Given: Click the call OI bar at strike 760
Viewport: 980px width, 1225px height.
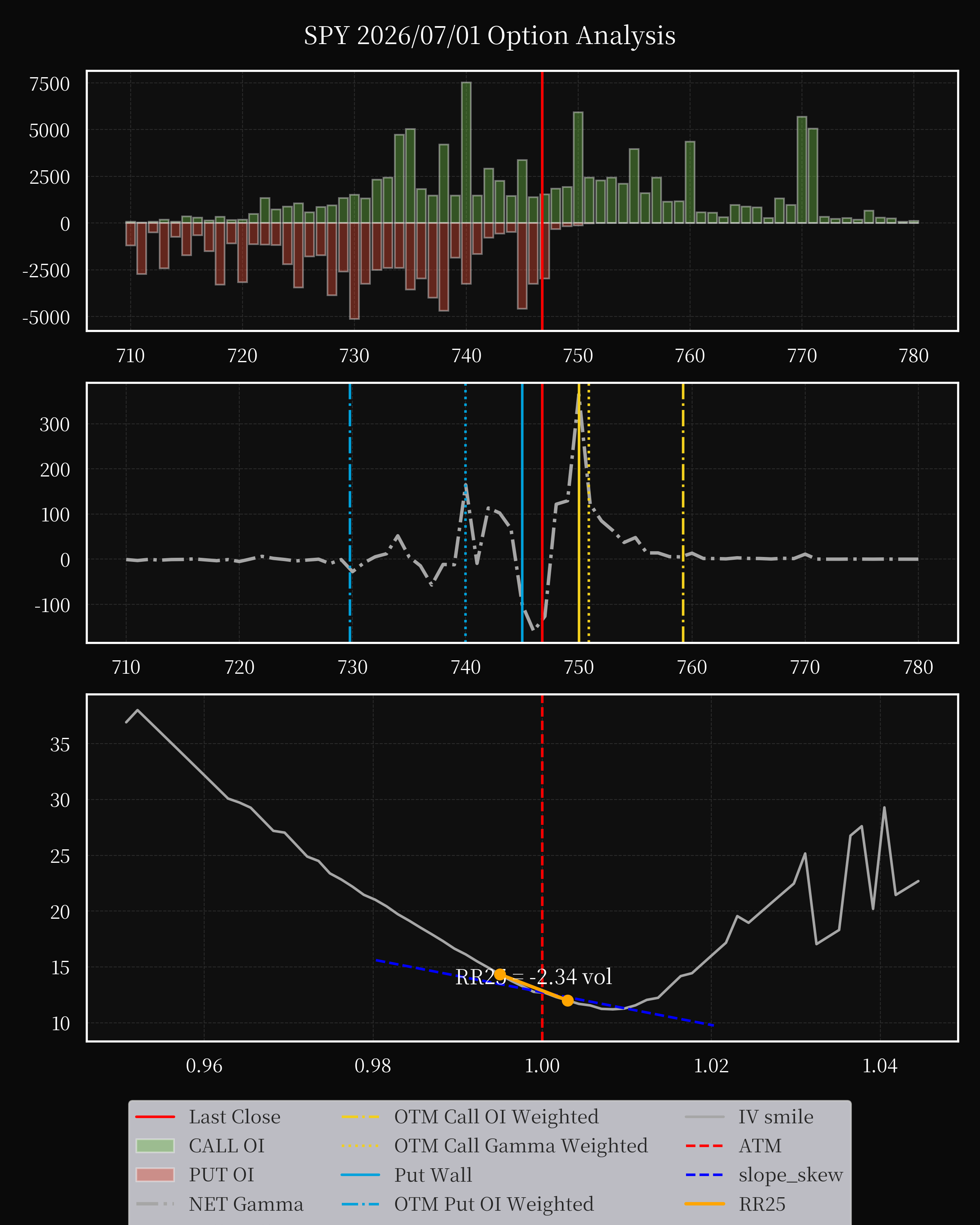Looking at the screenshot, I should (x=690, y=182).
